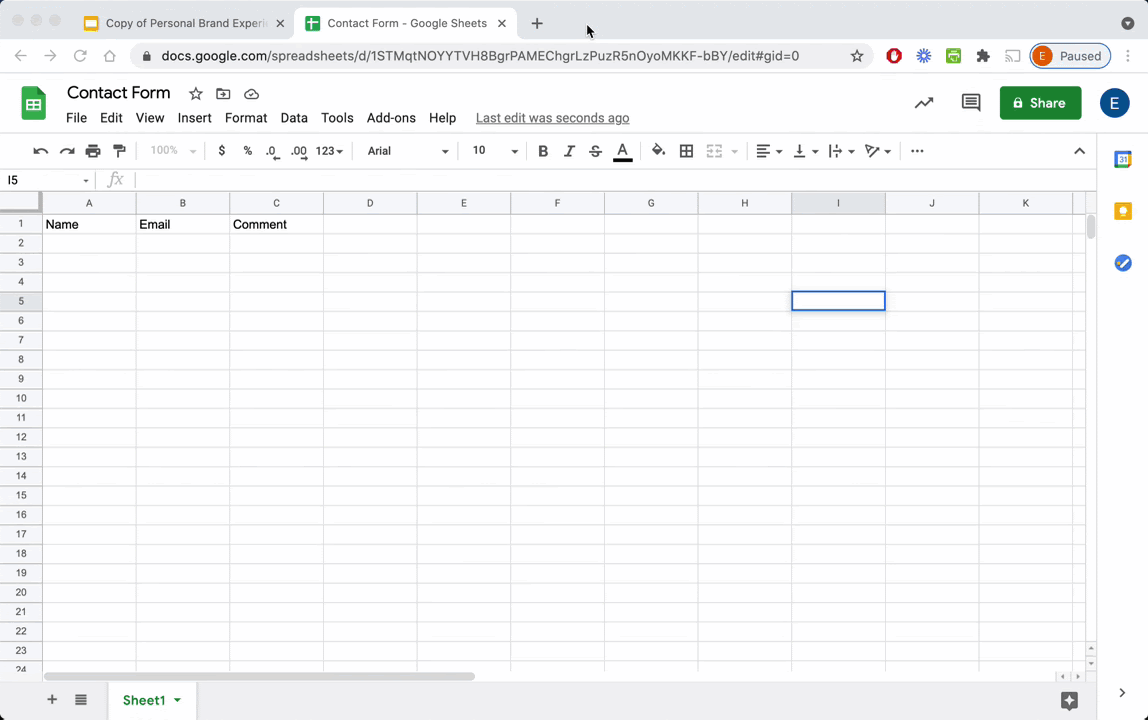Open vertical align dropdown
This screenshot has width=1148, height=720.
coord(805,151)
